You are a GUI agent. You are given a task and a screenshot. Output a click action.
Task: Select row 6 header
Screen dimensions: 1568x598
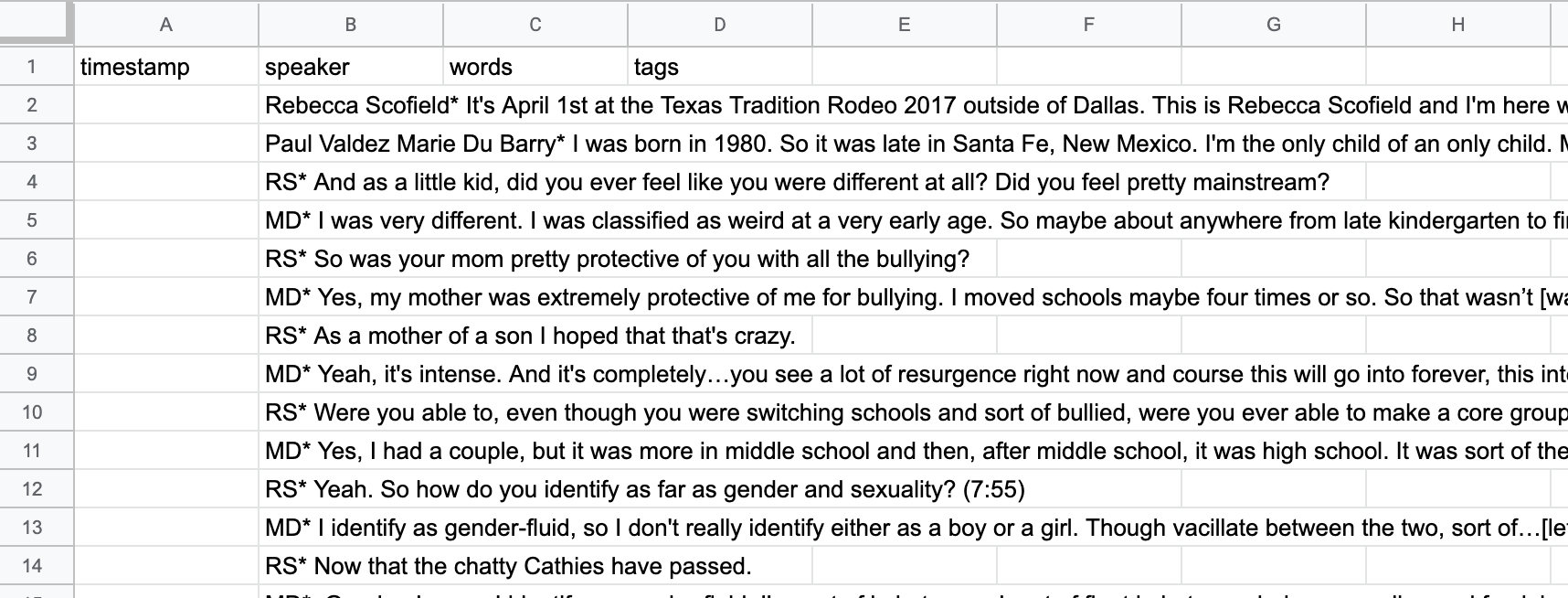click(37, 259)
